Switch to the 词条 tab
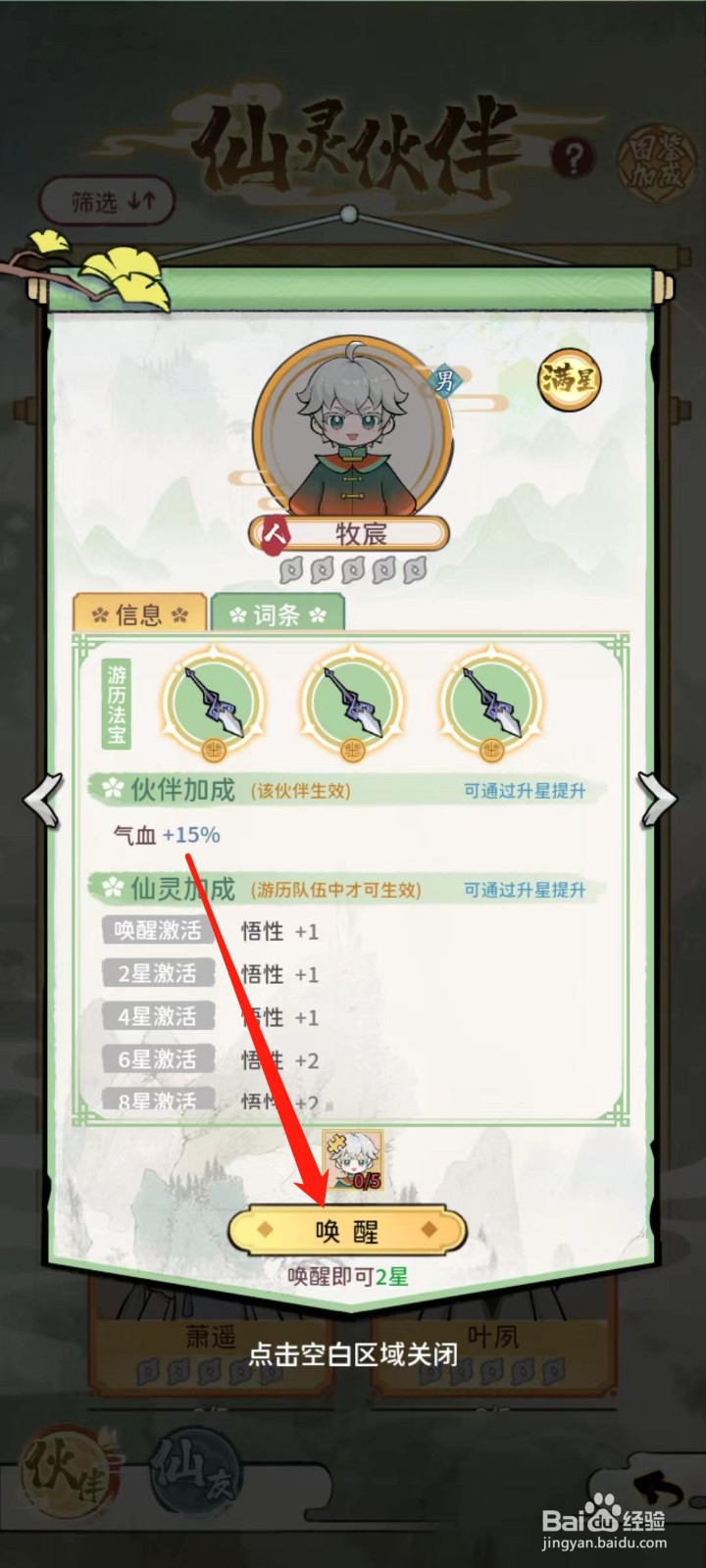The image size is (706, 1568). pos(277,613)
